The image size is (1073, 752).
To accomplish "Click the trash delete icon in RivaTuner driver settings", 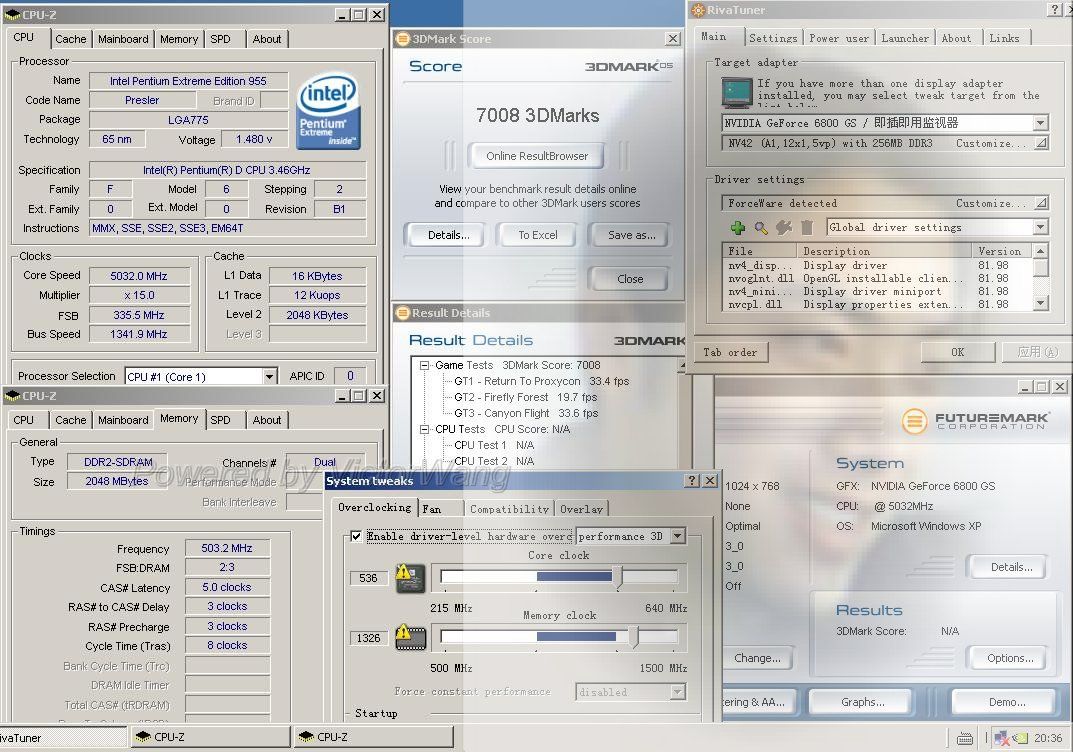I will point(807,228).
